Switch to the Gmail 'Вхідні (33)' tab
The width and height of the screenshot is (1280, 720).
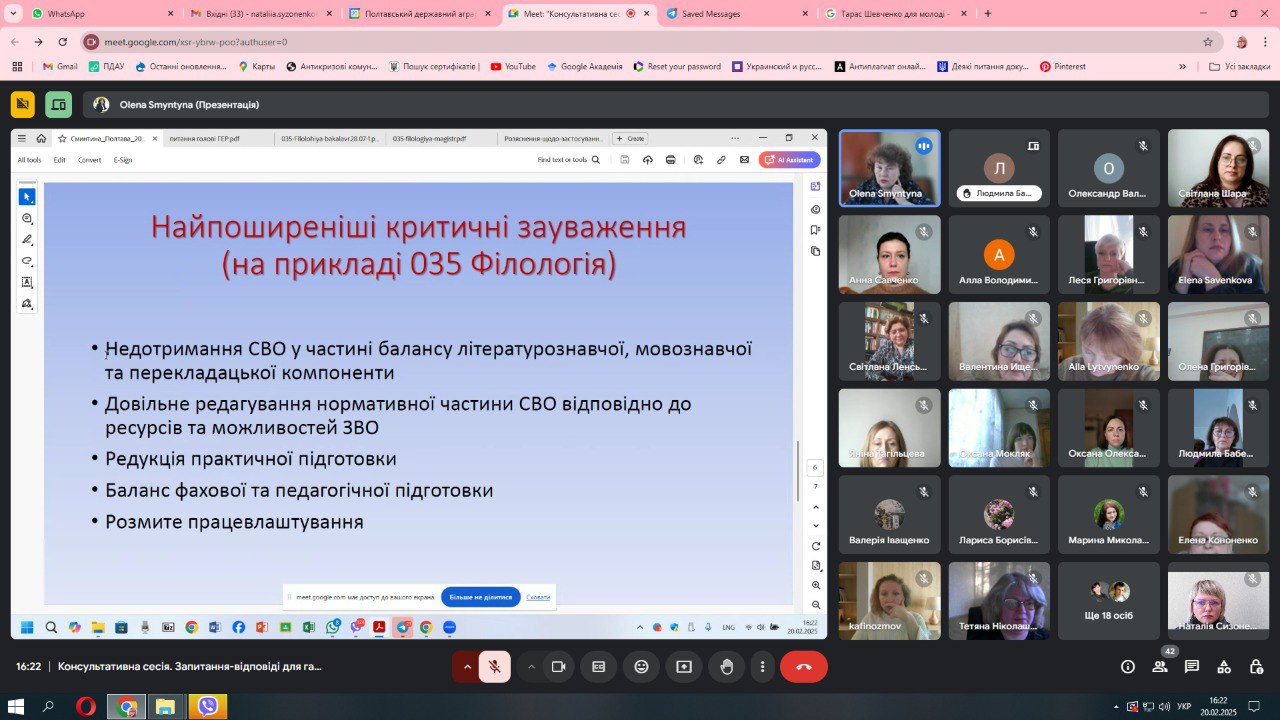260,14
